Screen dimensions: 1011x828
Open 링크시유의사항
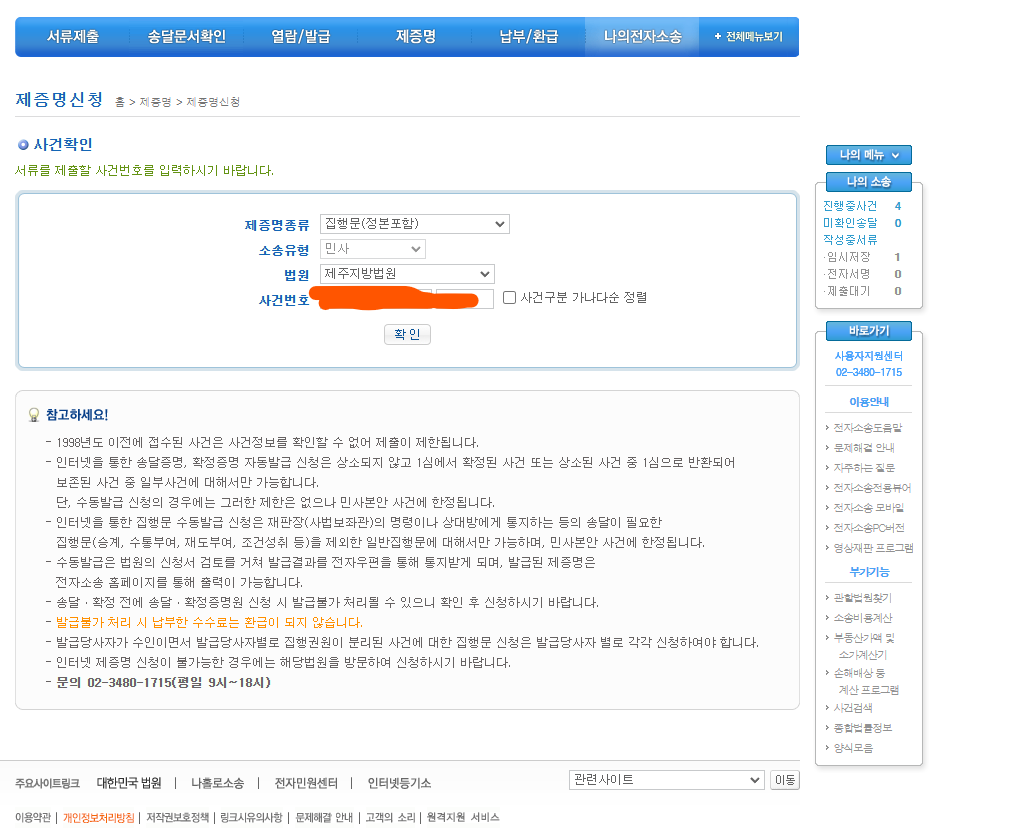(251, 818)
